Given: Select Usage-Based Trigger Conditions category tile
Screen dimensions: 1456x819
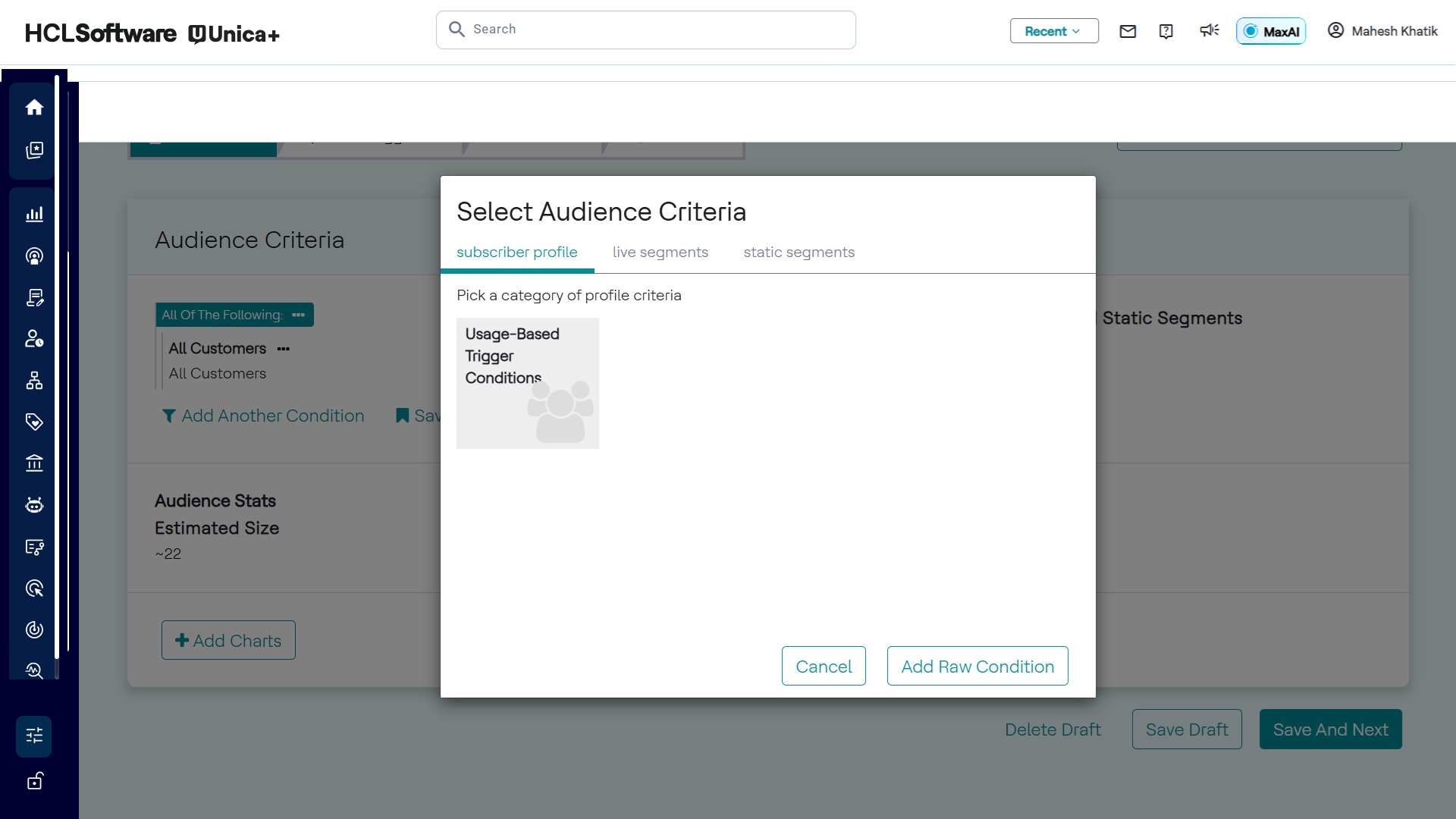Looking at the screenshot, I should [x=527, y=383].
